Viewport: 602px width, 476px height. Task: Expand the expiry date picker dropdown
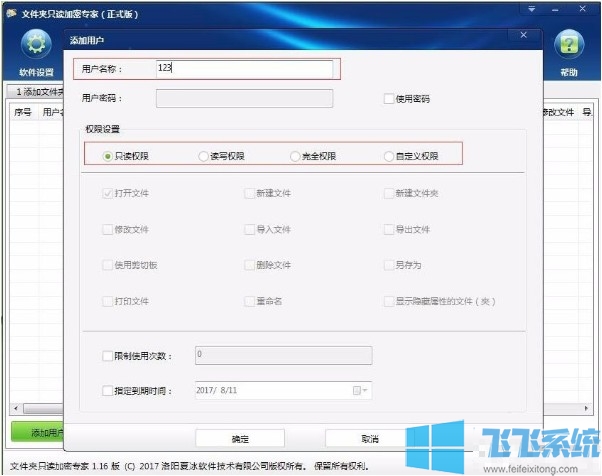366,390
